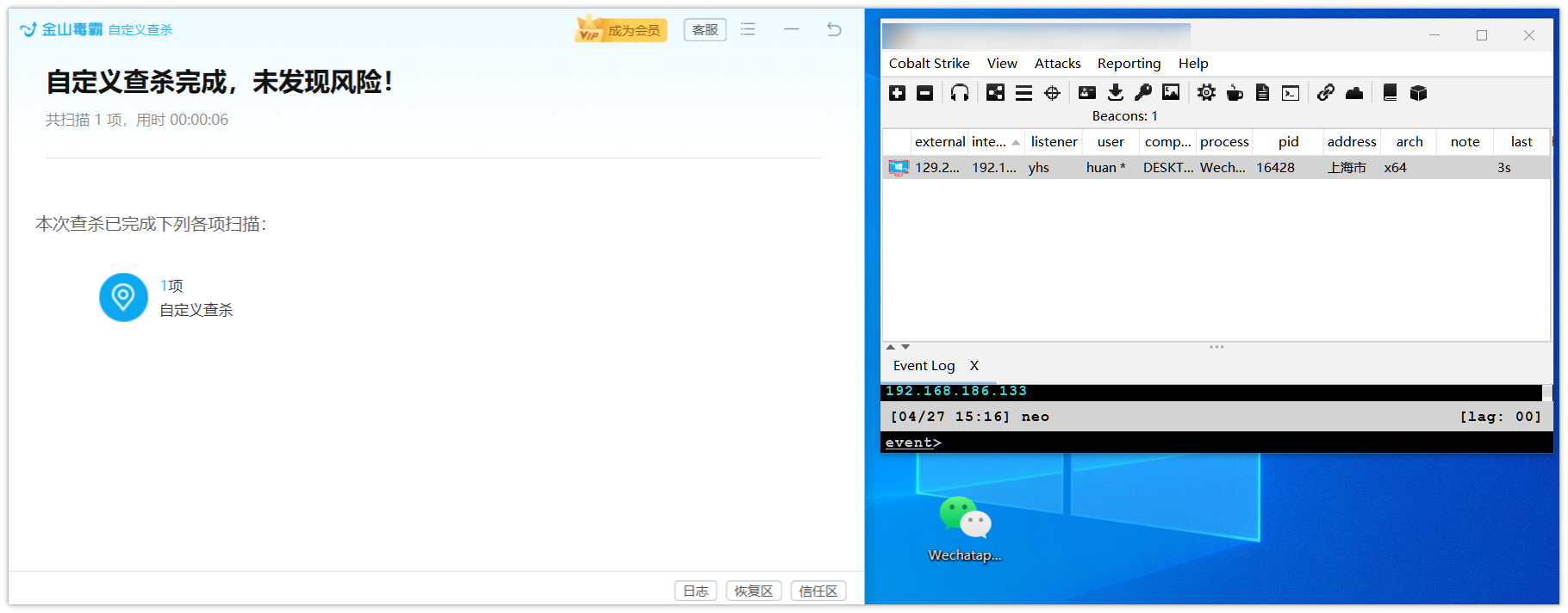
Task: Sort sessions by process column header
Action: click(1224, 142)
